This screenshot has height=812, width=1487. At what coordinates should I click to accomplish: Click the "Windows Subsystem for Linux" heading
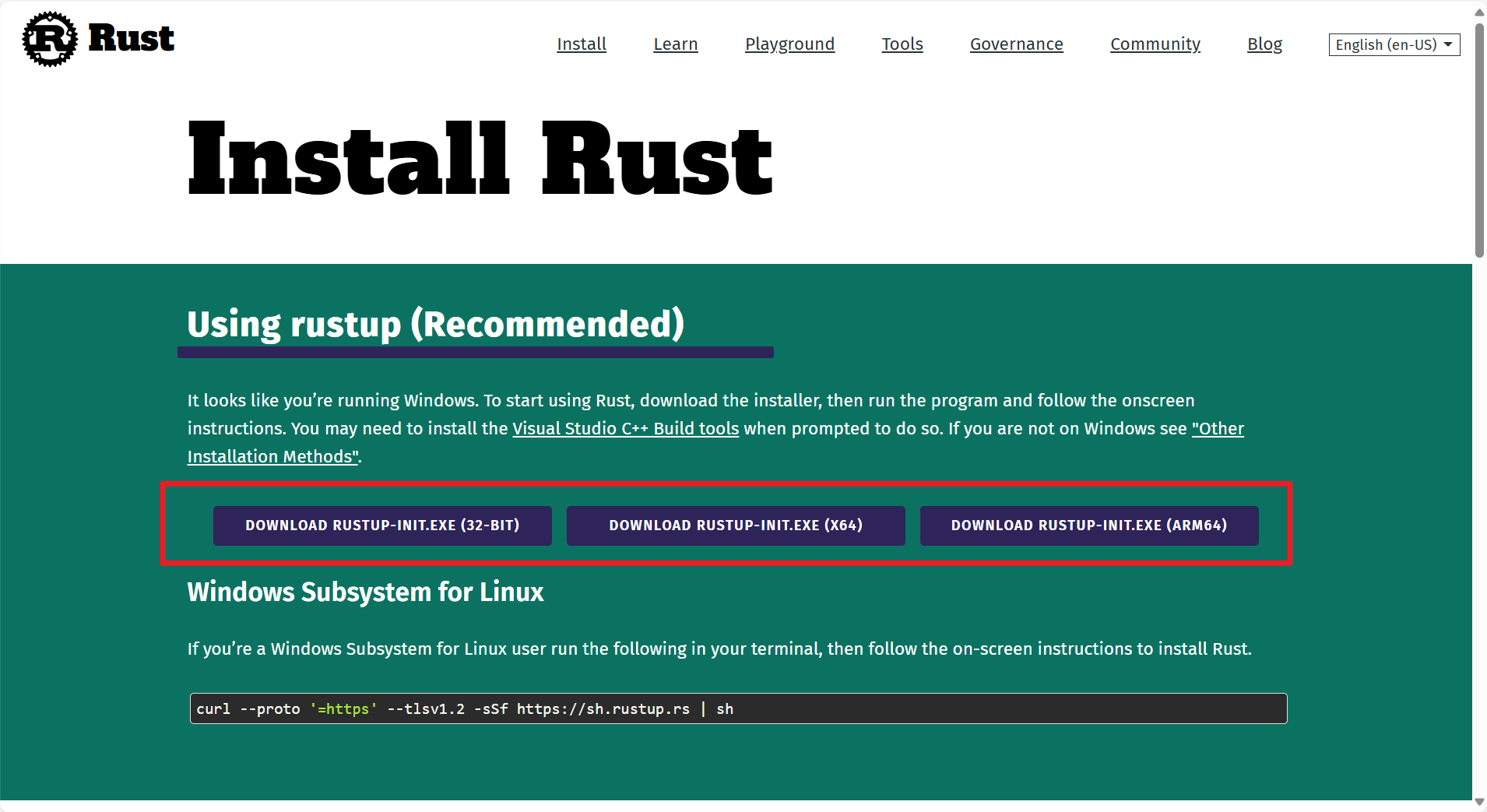tap(365, 592)
